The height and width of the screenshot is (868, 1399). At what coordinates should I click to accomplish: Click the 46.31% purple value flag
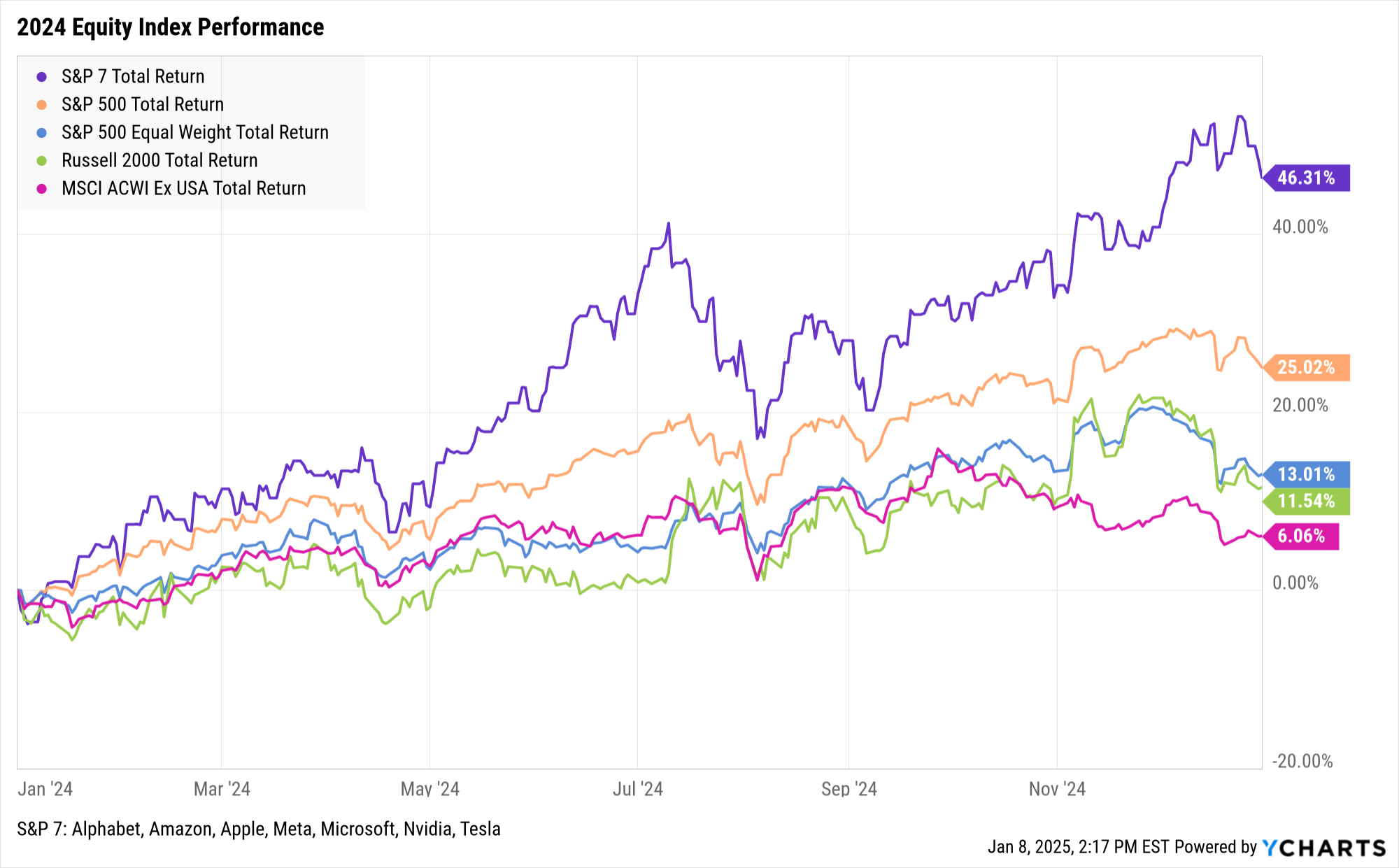click(1307, 178)
